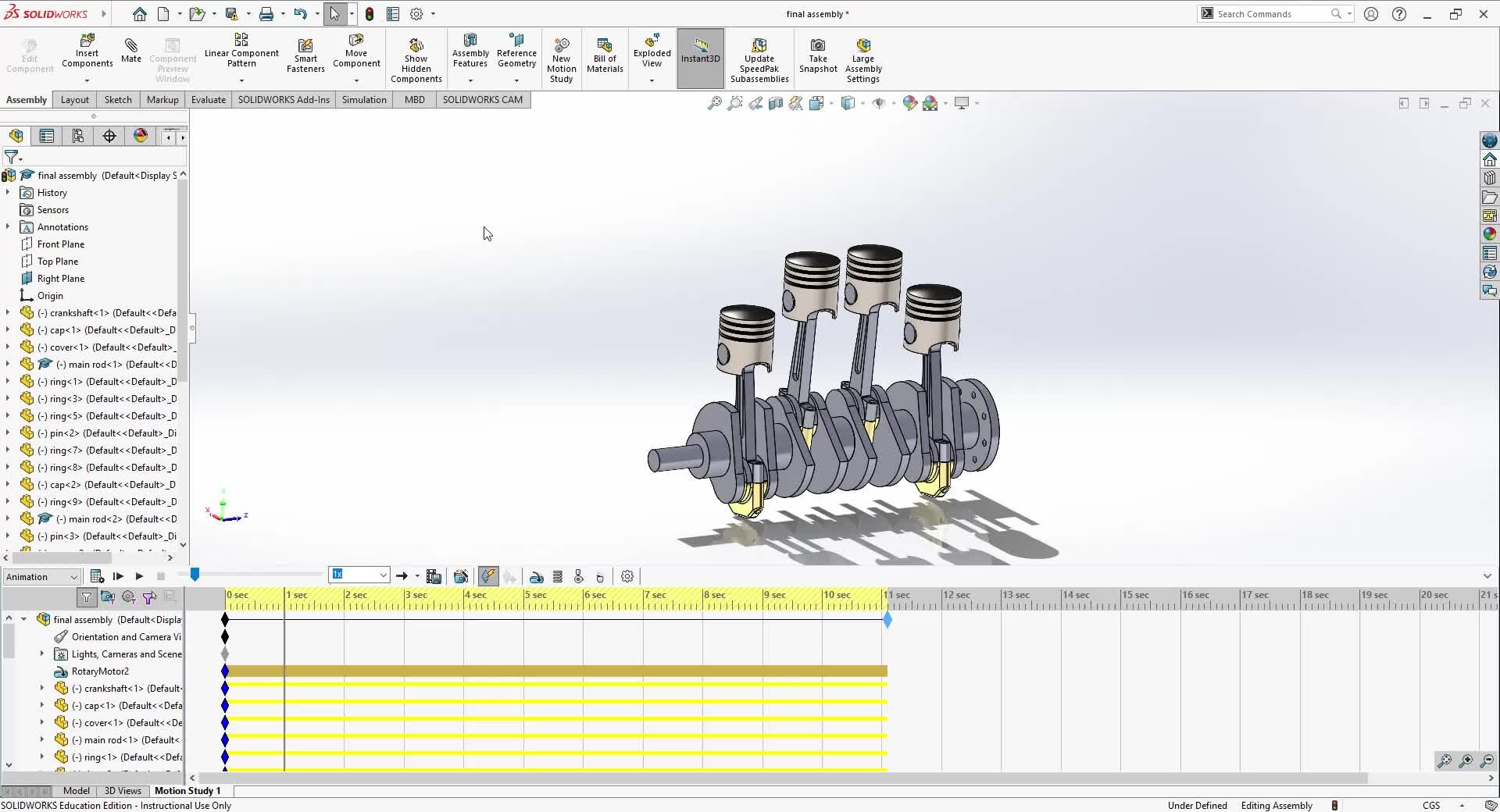The height and width of the screenshot is (812, 1500).
Task: Switch to the Model tab
Action: (76, 791)
